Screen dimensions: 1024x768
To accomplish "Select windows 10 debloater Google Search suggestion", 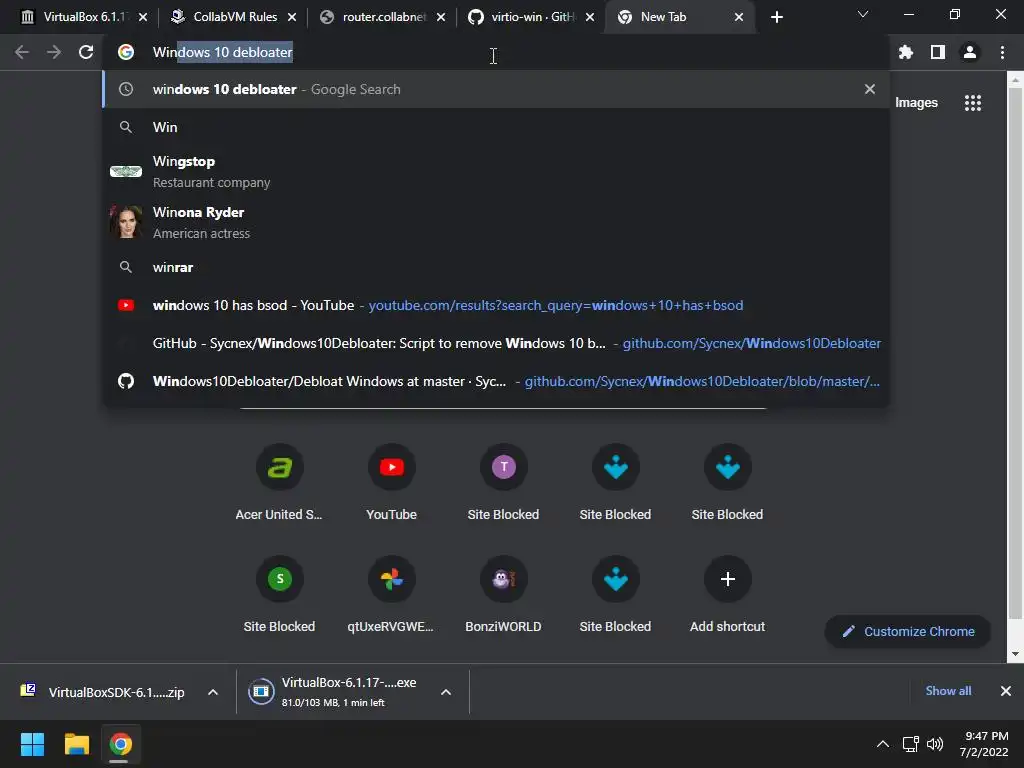I will pos(496,89).
